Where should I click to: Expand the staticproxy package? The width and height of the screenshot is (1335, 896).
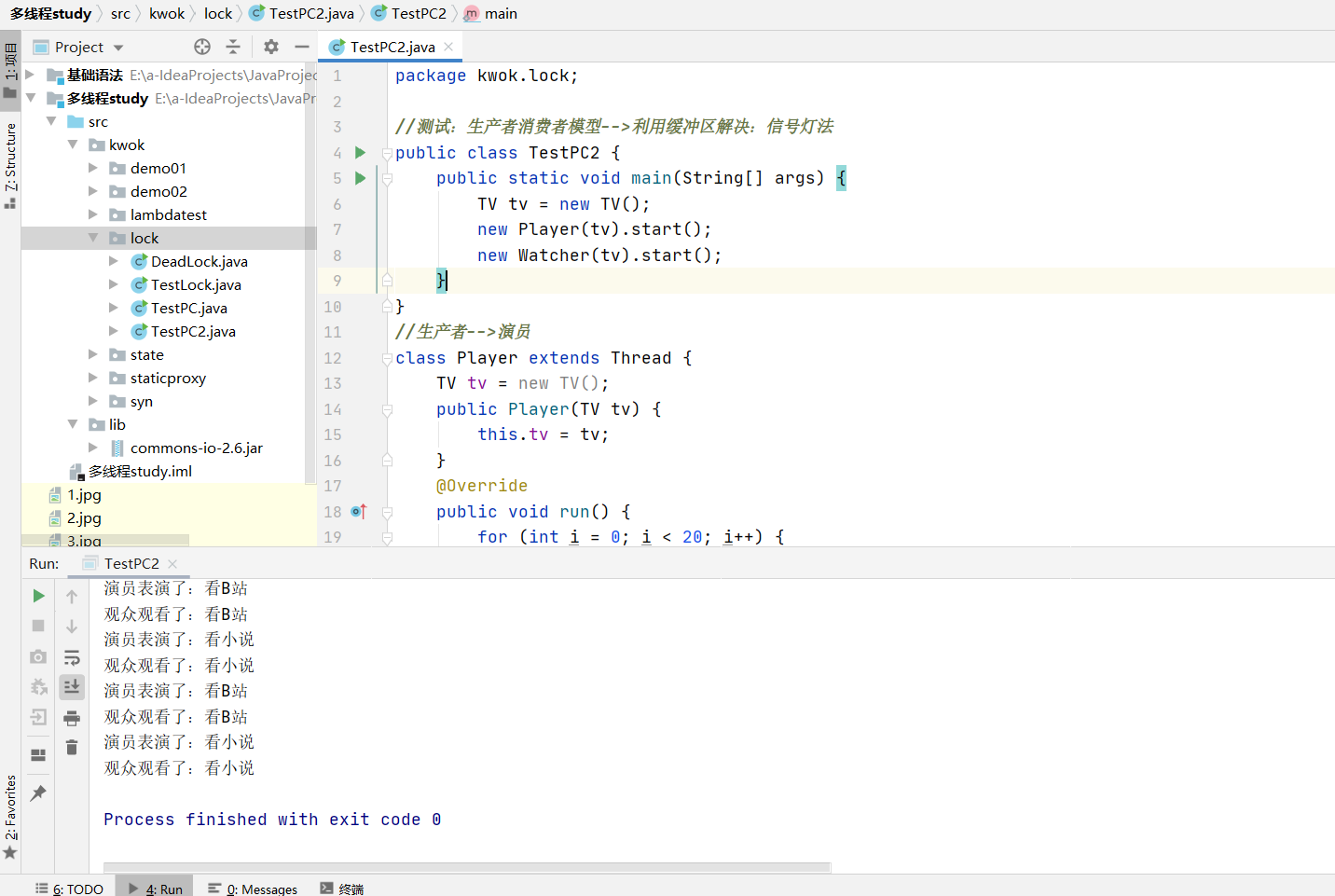click(x=93, y=378)
